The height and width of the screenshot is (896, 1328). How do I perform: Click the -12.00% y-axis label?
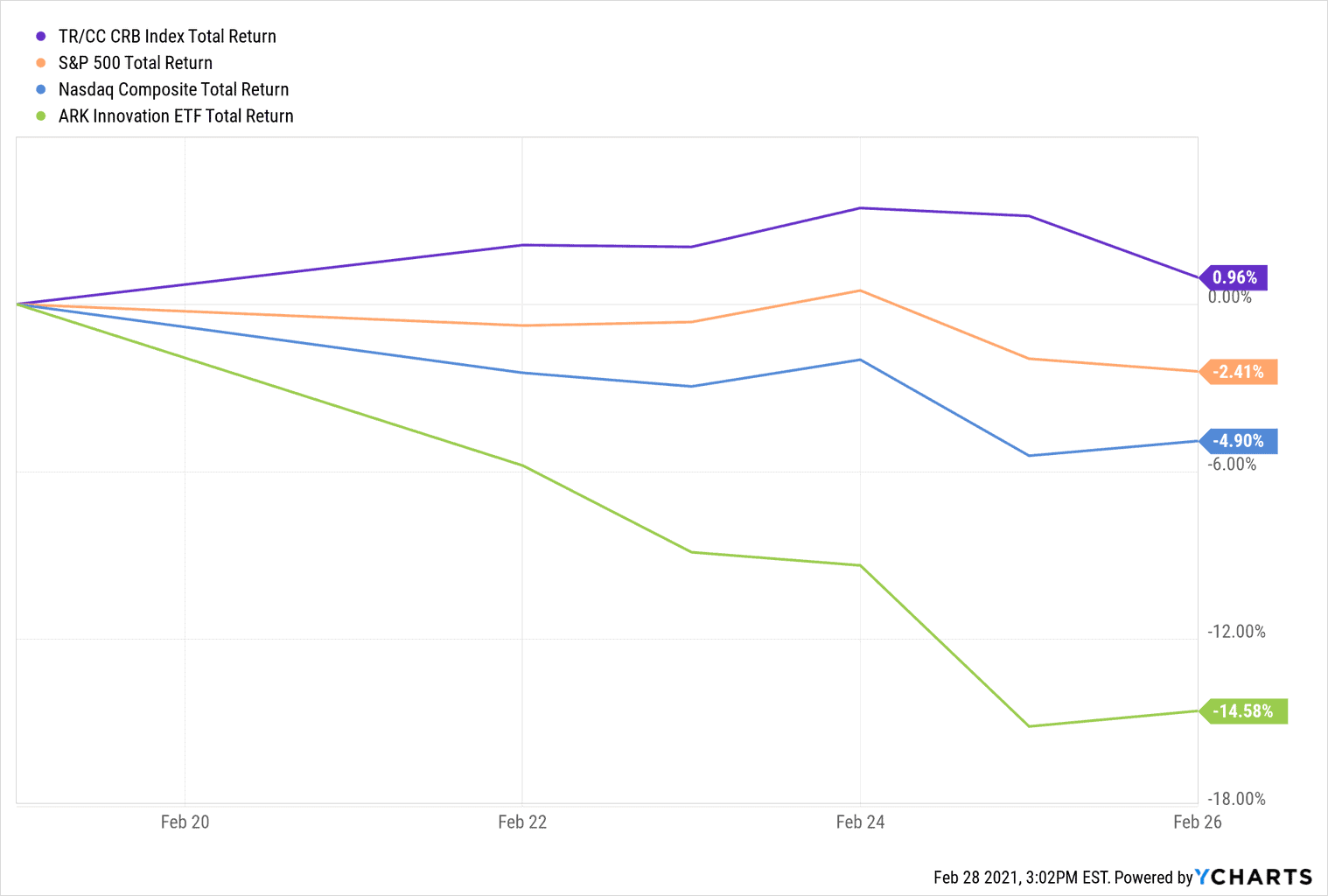(1236, 632)
